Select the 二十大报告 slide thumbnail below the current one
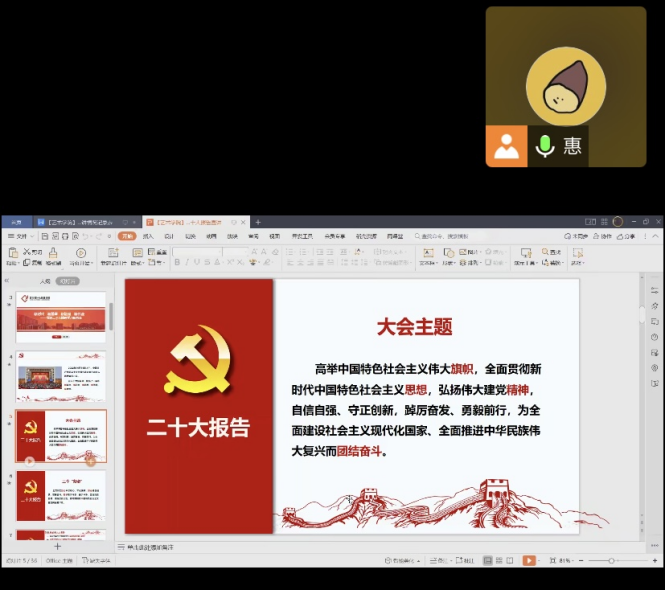 (x=60, y=495)
